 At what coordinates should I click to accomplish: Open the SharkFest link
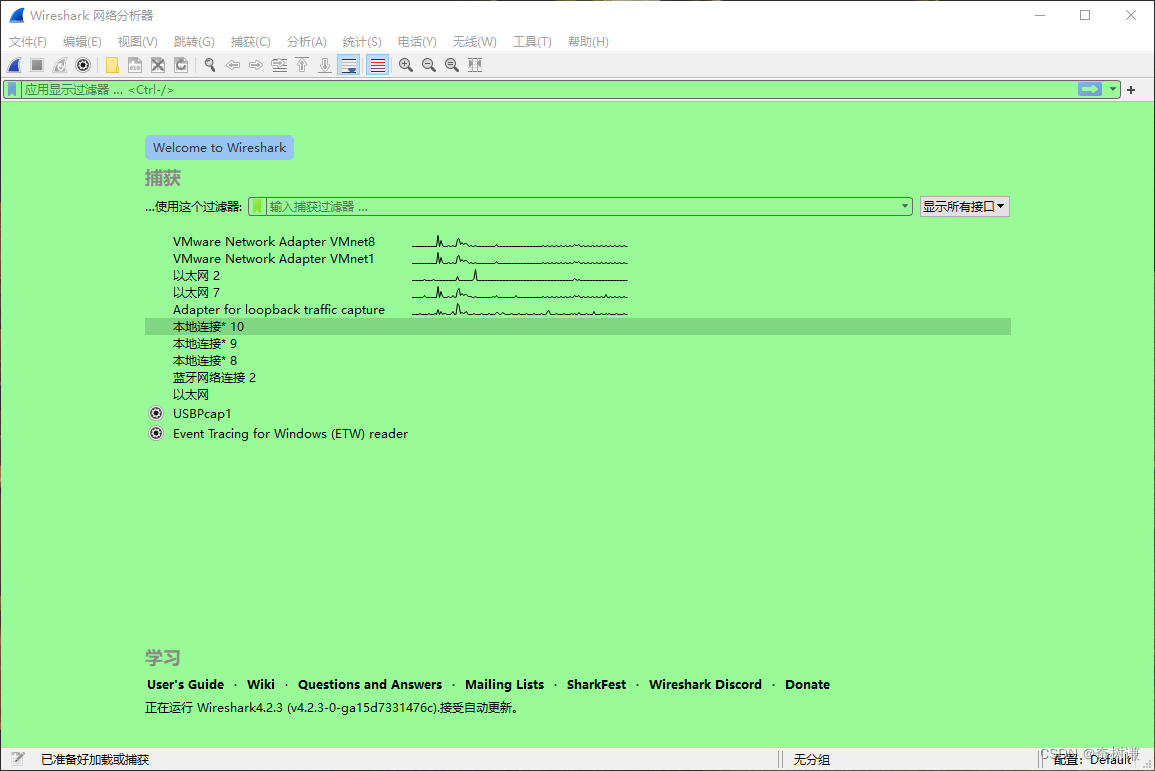pos(596,684)
